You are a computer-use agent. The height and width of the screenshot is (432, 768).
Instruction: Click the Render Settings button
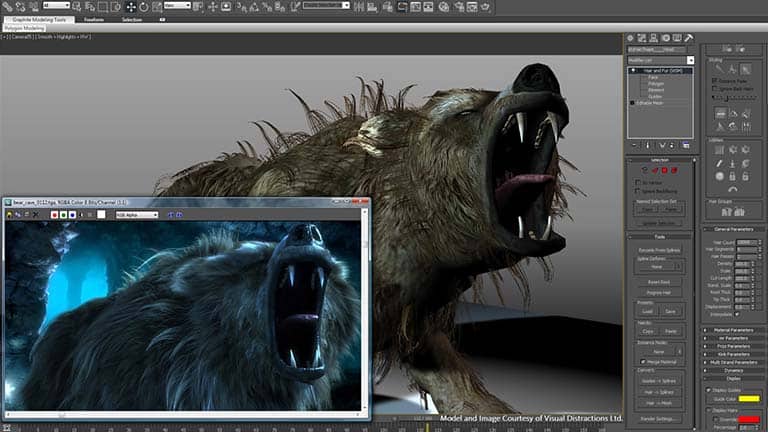(x=657, y=419)
